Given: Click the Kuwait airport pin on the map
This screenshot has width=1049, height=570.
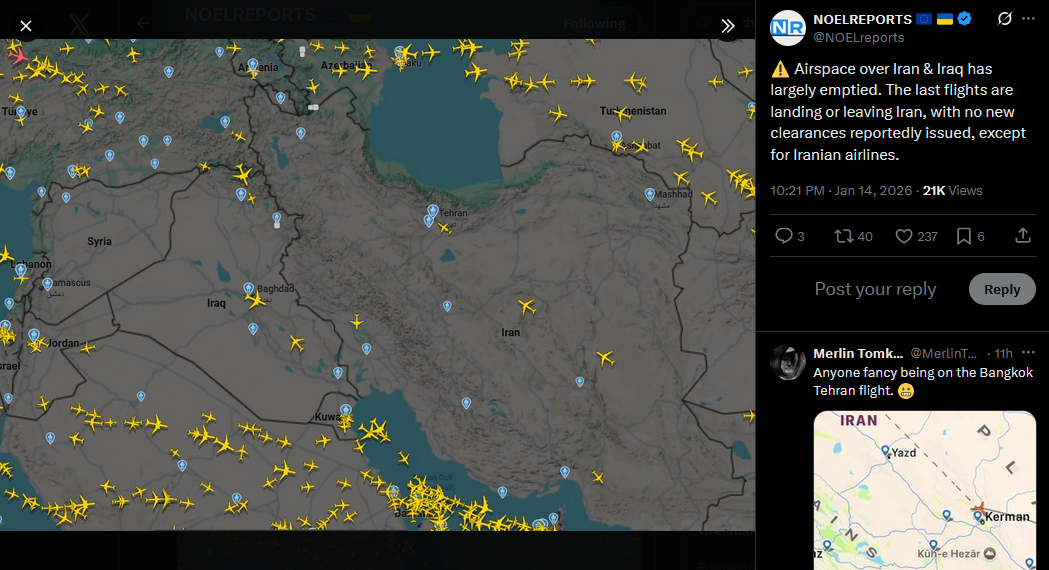Looking at the screenshot, I should coord(345,409).
